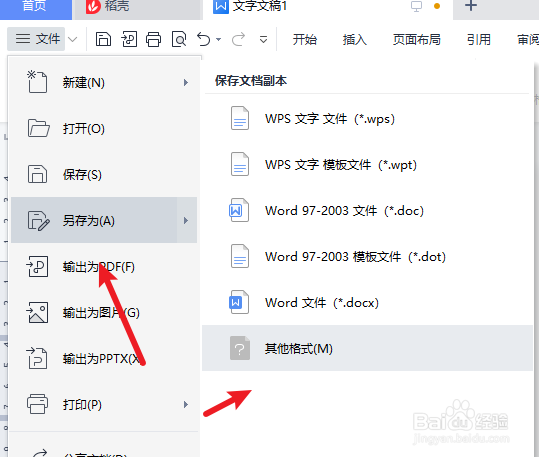Click the new document icon beside 新建
Image resolution: width=539 pixels, height=457 pixels.
tap(37, 82)
